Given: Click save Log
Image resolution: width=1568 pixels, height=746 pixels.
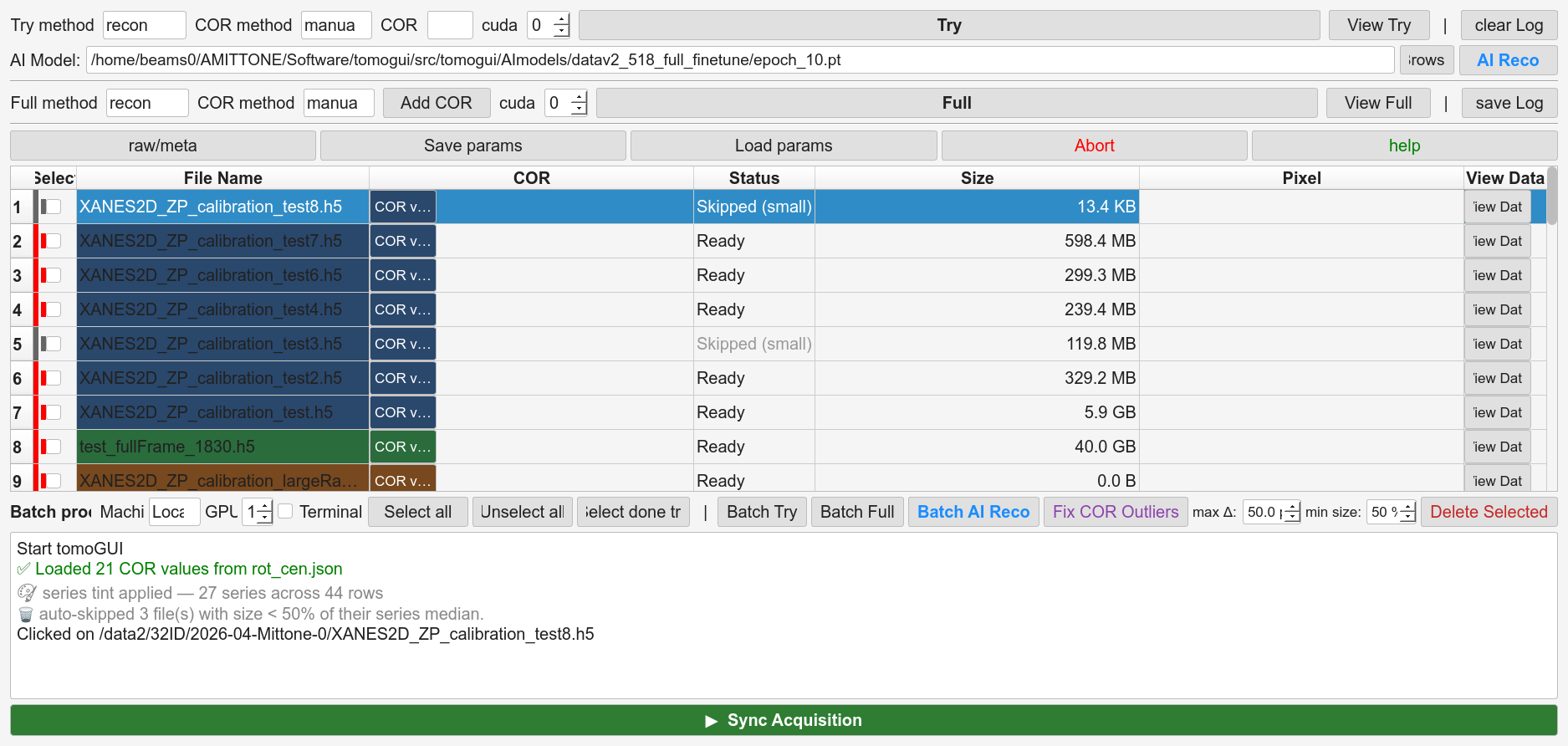Looking at the screenshot, I should pyautogui.click(x=1509, y=103).
